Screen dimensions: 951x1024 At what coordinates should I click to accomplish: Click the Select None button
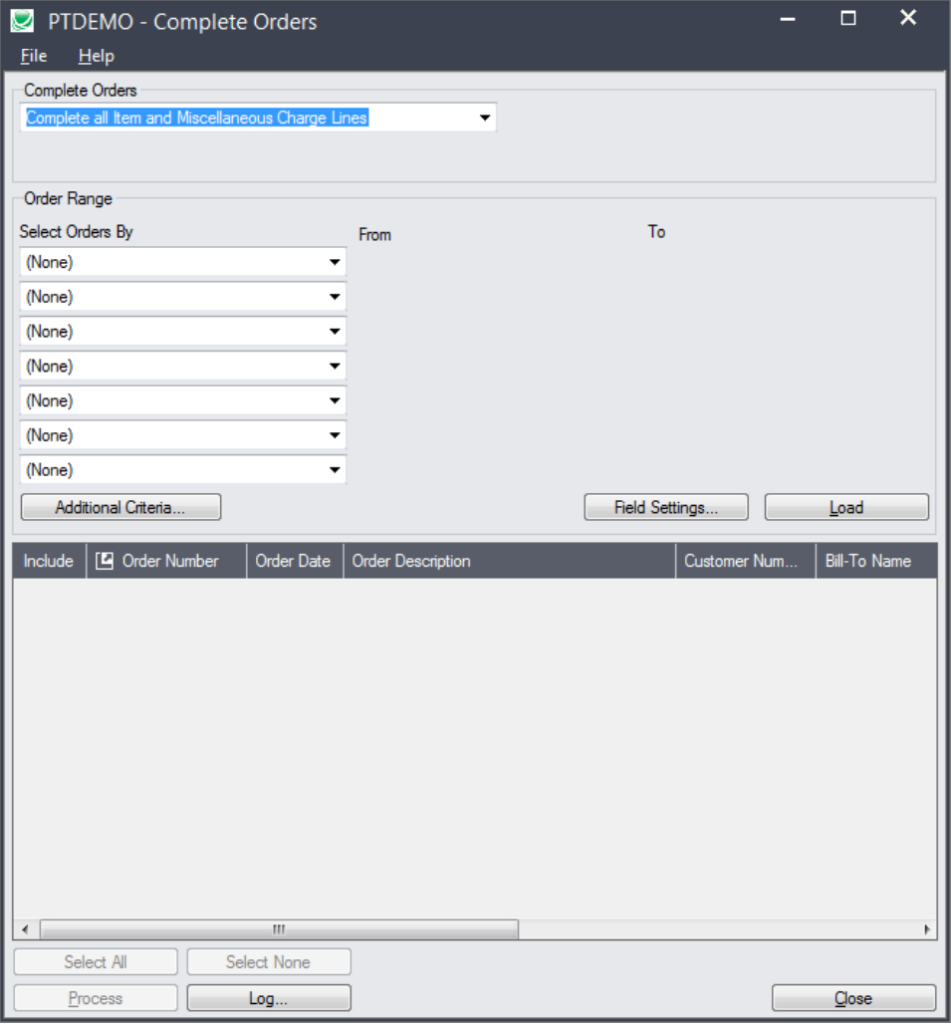coord(268,962)
